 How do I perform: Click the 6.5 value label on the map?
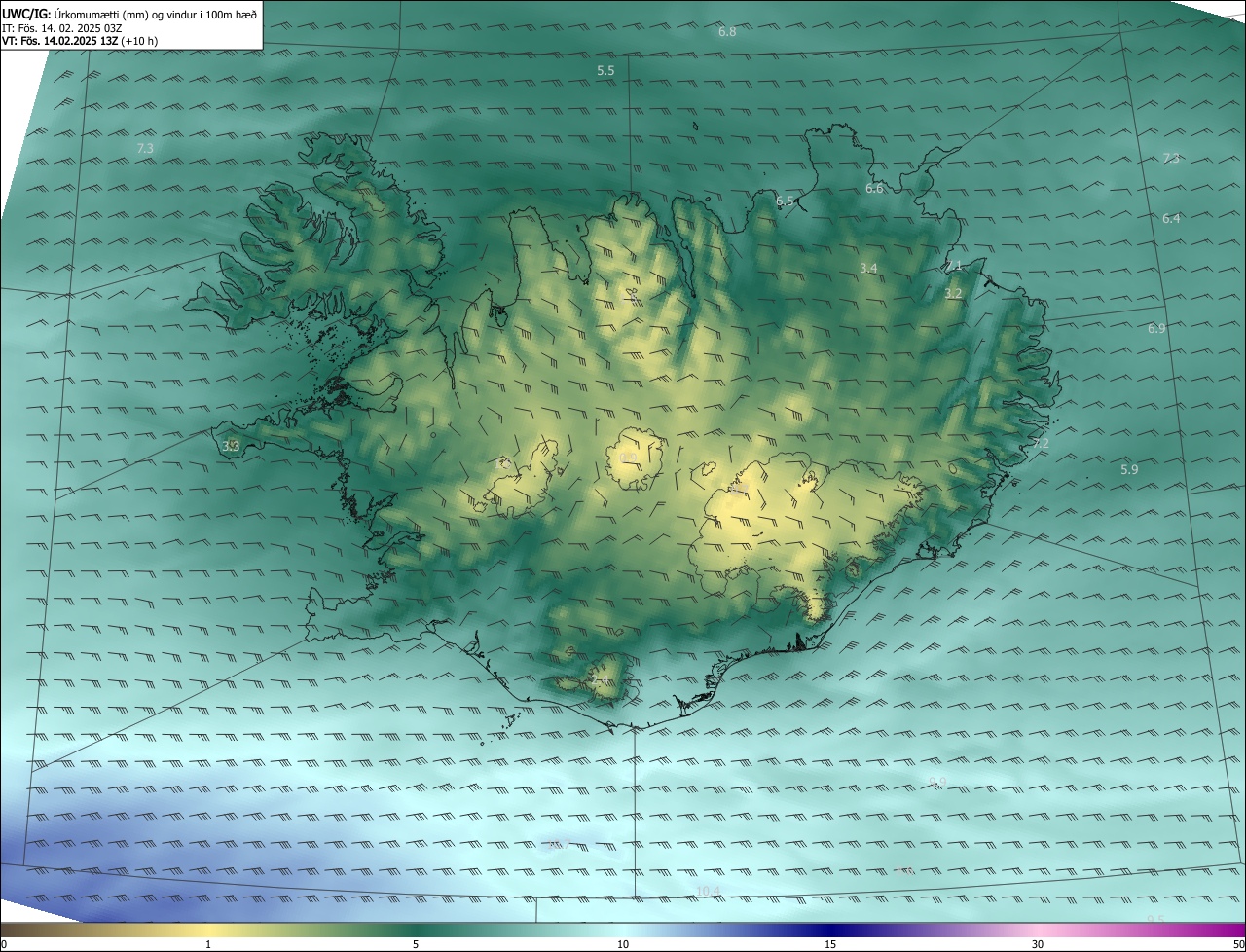coord(785,201)
